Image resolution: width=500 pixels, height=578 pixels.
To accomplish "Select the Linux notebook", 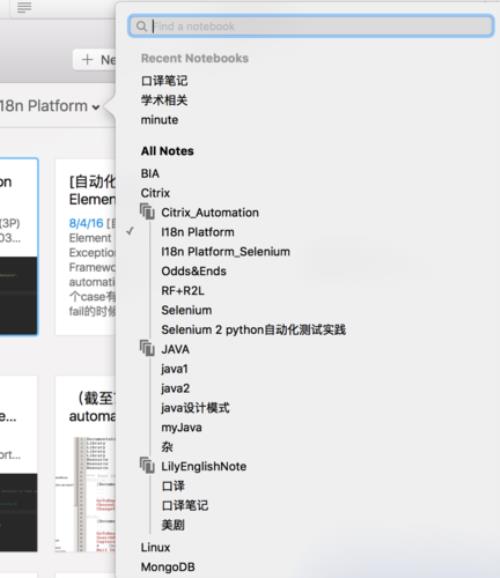I will [x=155, y=548].
